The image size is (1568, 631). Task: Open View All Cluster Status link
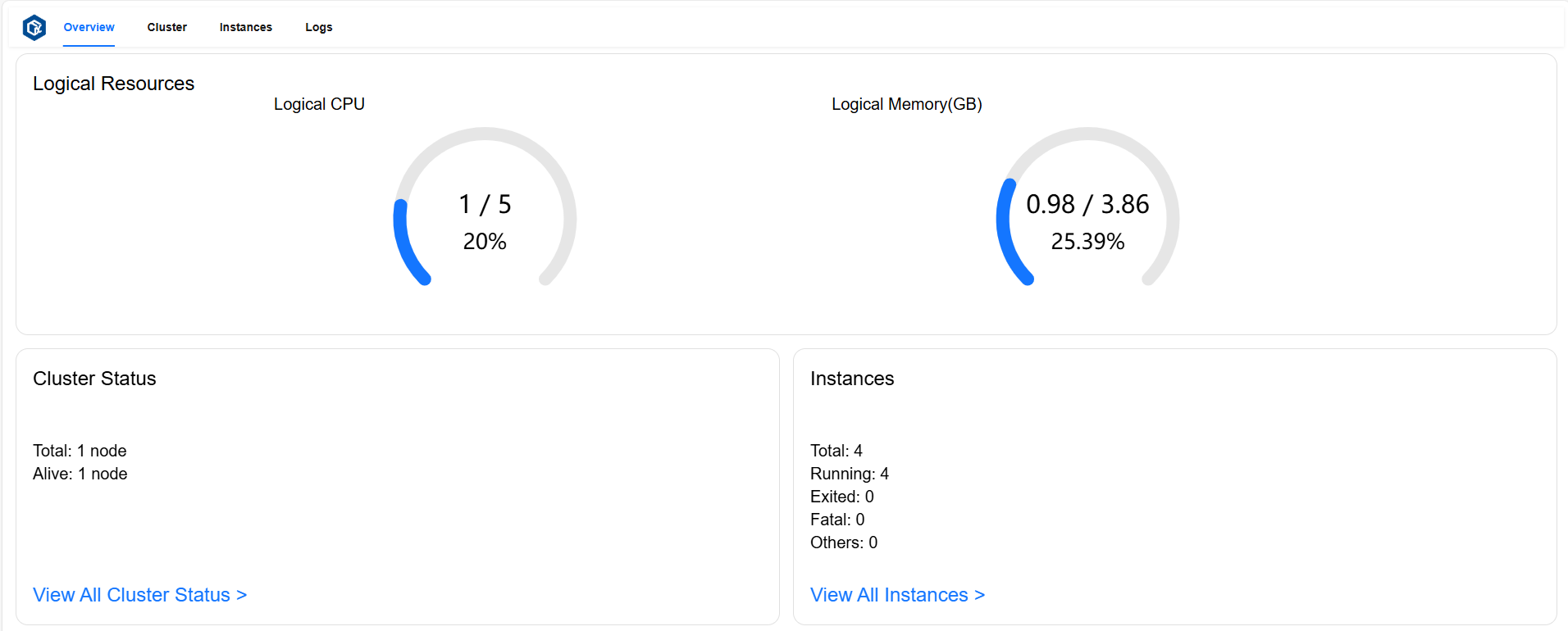tap(139, 595)
